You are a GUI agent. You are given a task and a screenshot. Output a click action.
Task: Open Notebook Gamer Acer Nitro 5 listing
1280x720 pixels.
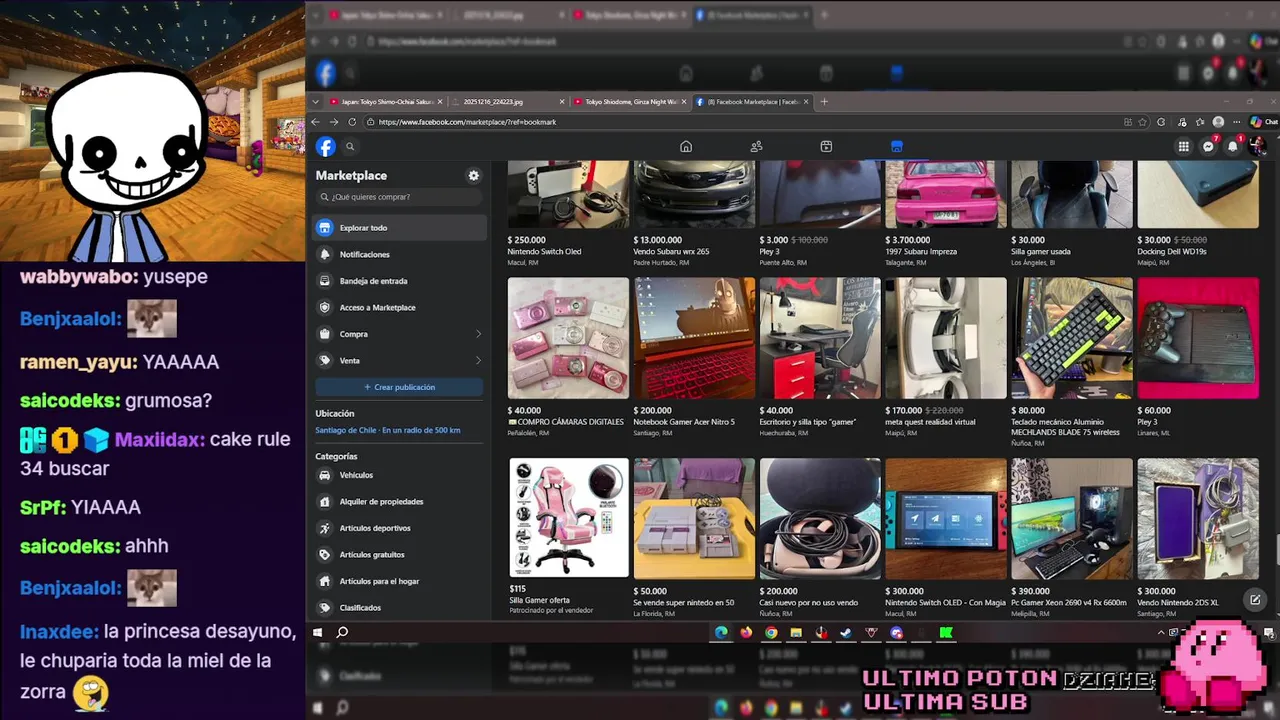[x=694, y=338]
